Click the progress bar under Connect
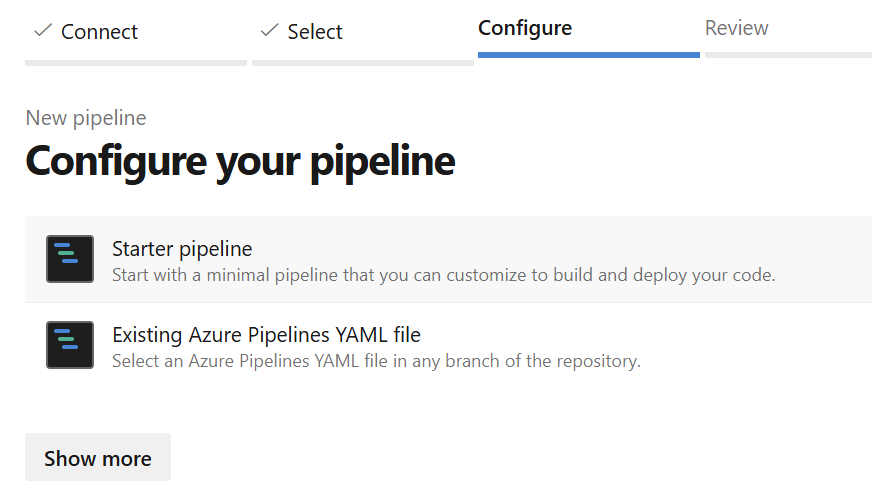The width and height of the screenshot is (872, 495). [136, 63]
